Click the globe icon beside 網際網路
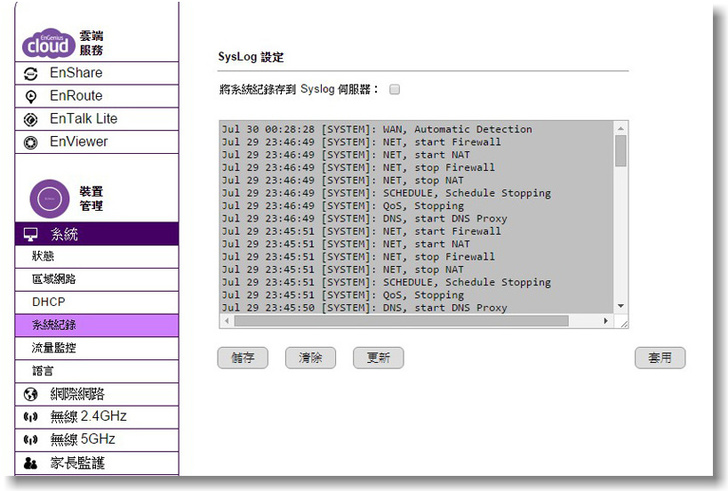The width and height of the screenshot is (728, 491). [x=31, y=394]
